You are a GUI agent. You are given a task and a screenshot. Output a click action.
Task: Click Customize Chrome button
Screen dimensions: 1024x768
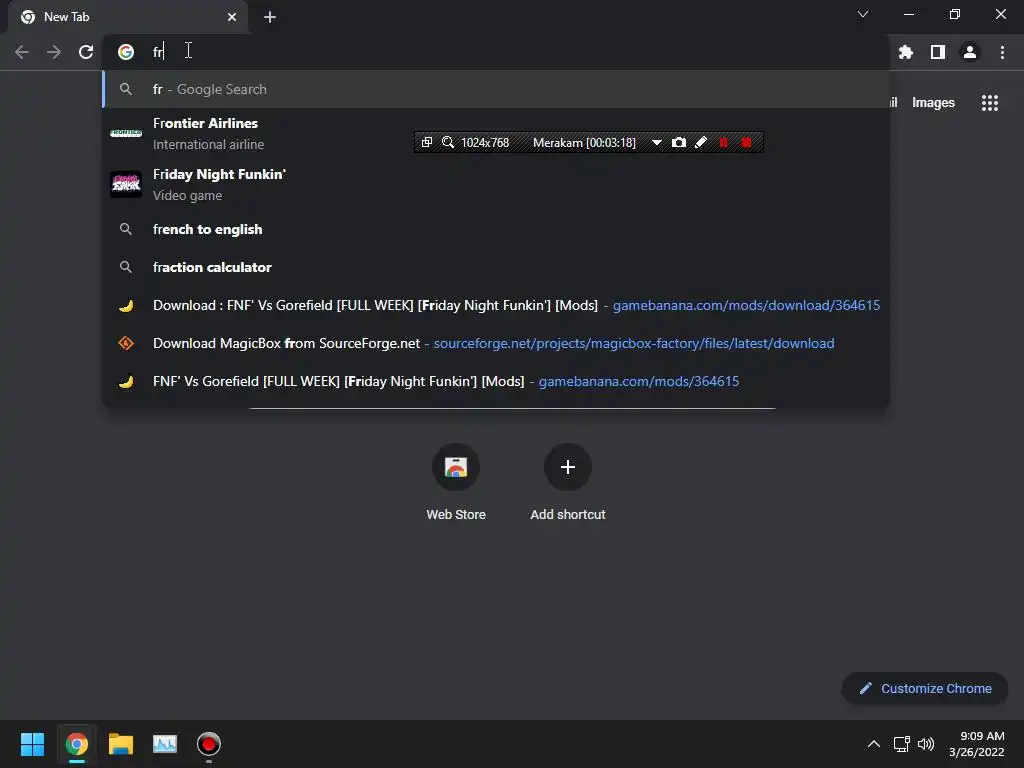pos(925,688)
